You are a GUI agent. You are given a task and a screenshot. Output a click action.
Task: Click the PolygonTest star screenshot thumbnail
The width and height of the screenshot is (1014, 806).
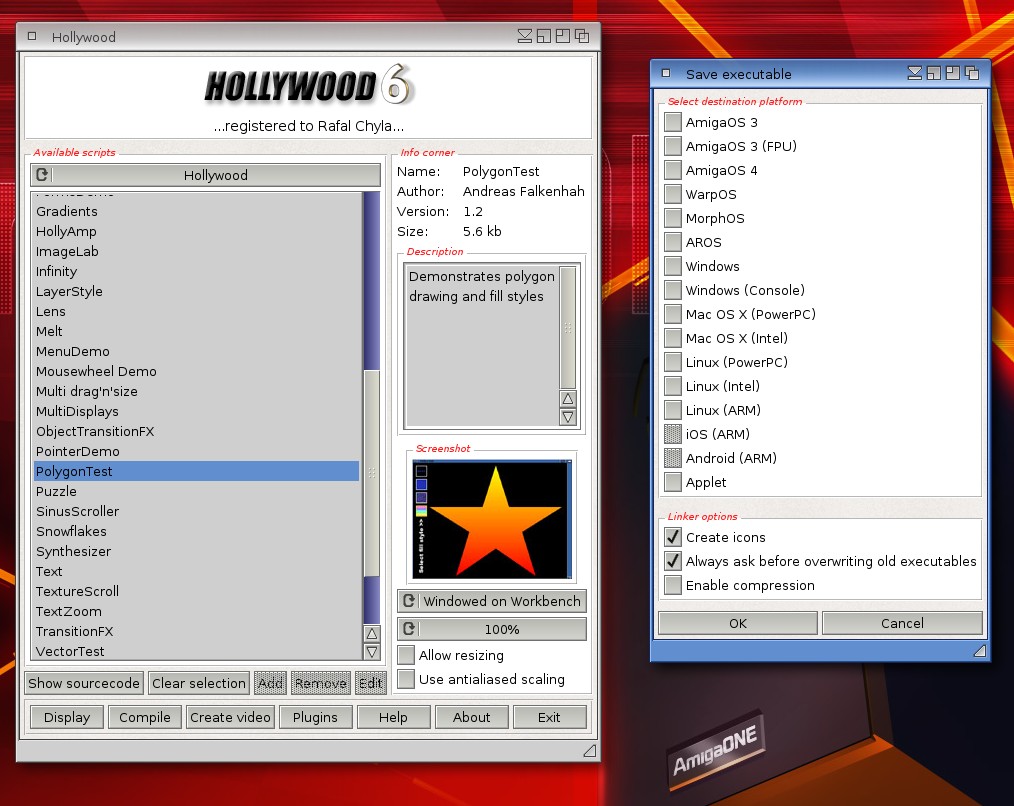coord(492,519)
